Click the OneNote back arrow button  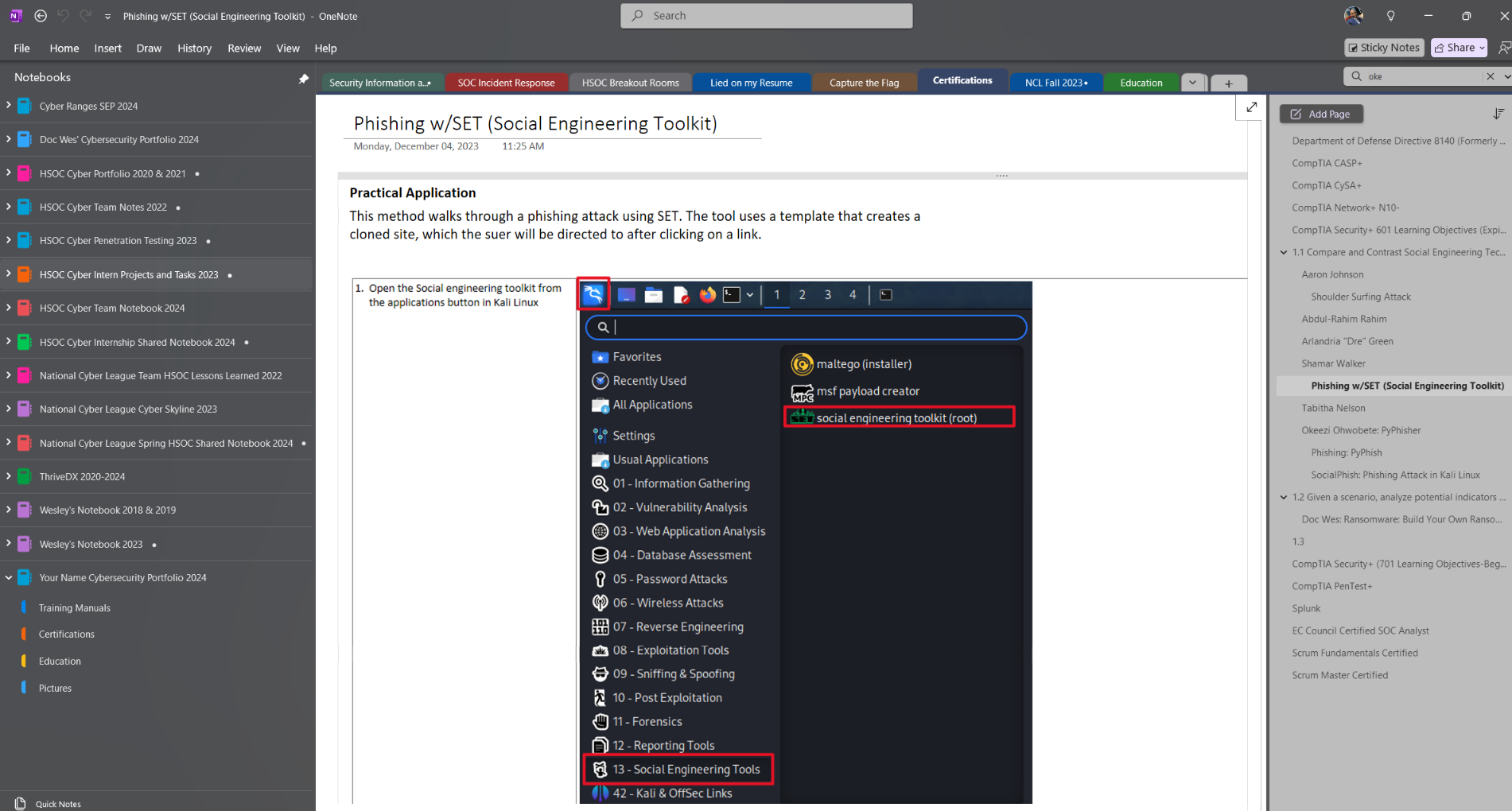(x=41, y=16)
